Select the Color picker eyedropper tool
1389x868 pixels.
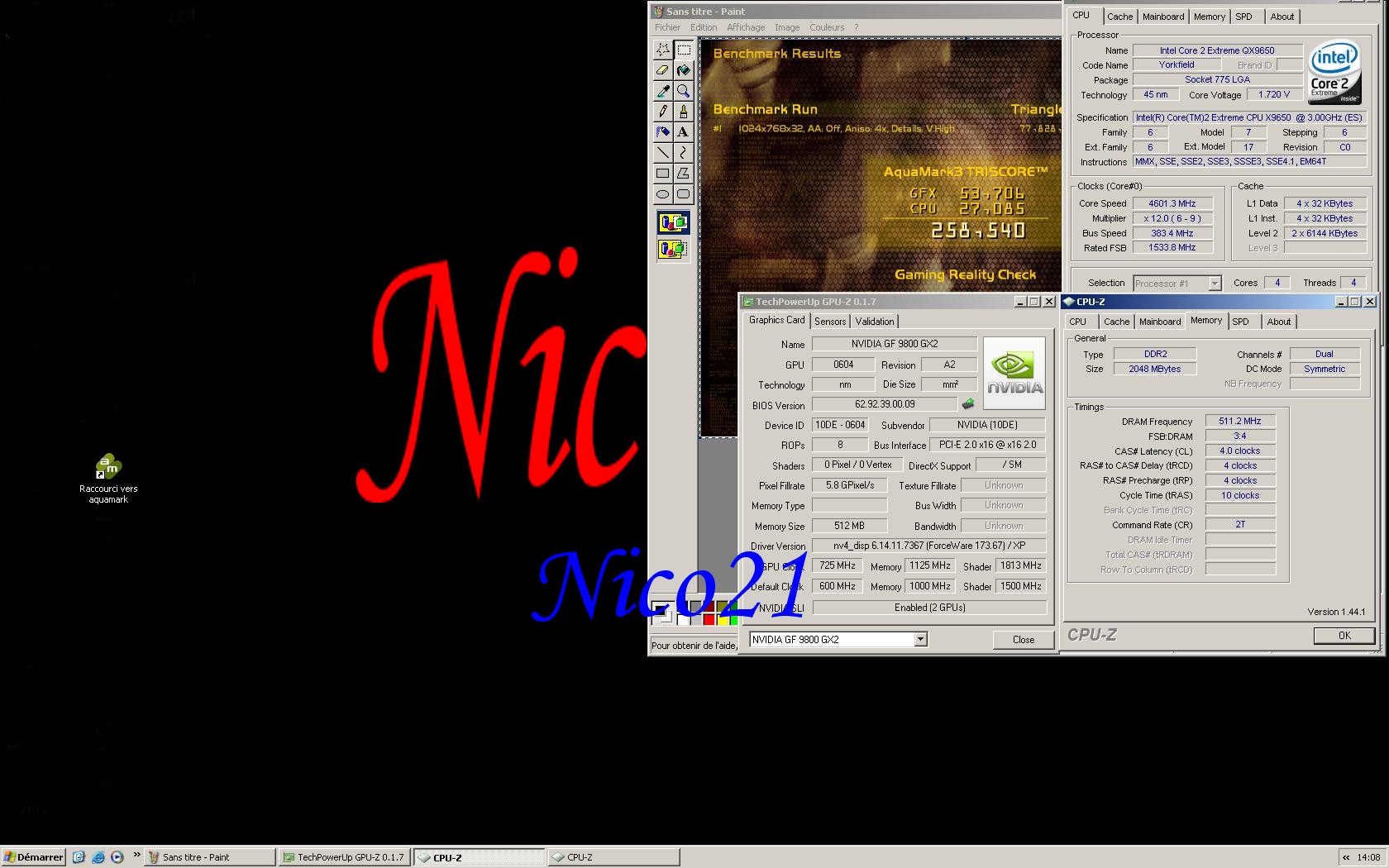[x=663, y=91]
